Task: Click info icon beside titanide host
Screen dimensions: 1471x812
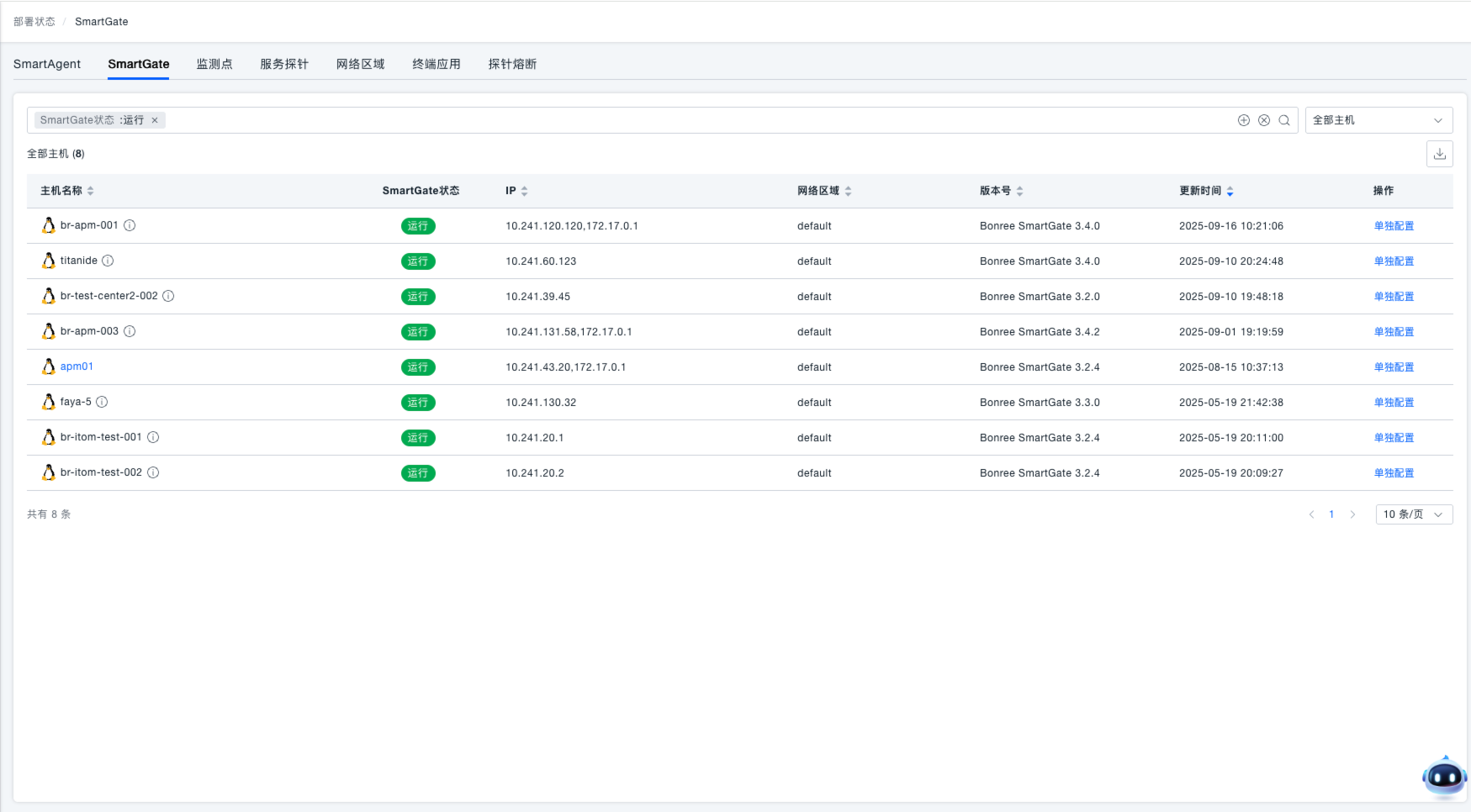Action: tap(108, 261)
